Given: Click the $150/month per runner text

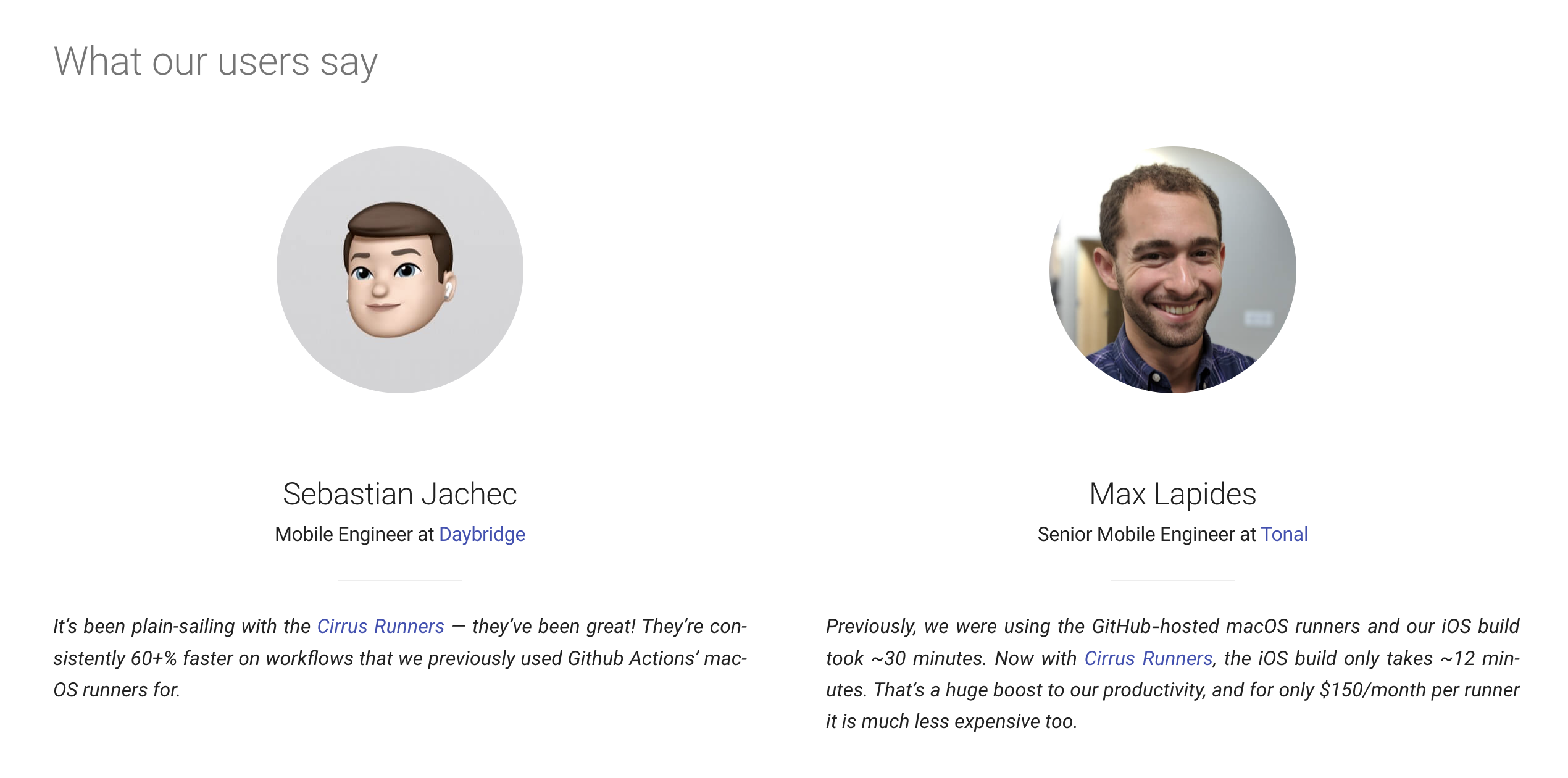Looking at the screenshot, I should click(1419, 690).
